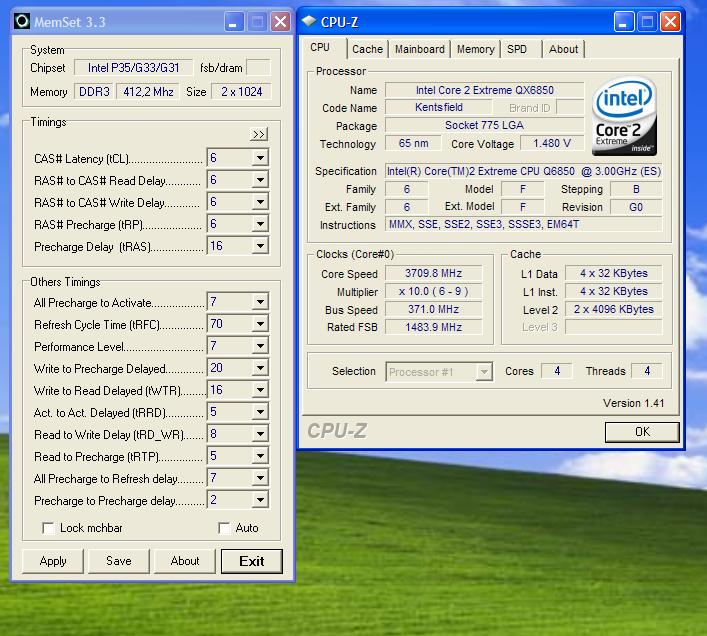Viewport: 707px width, 636px height.
Task: Close the MemSet 3.3 window
Action: click(280, 21)
